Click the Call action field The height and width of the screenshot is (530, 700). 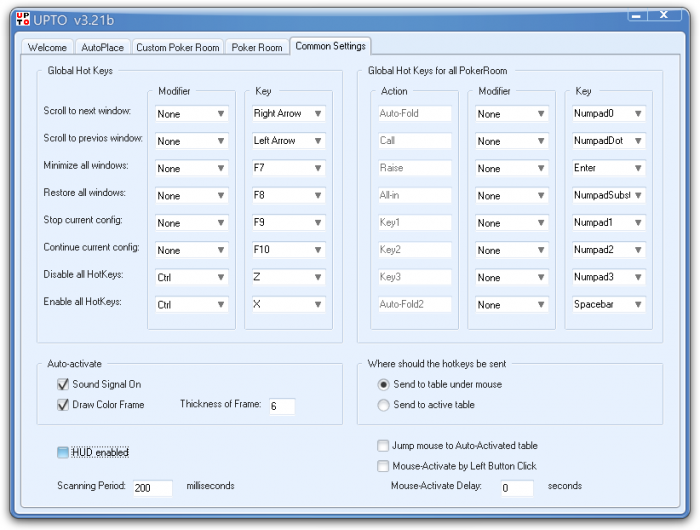click(415, 141)
